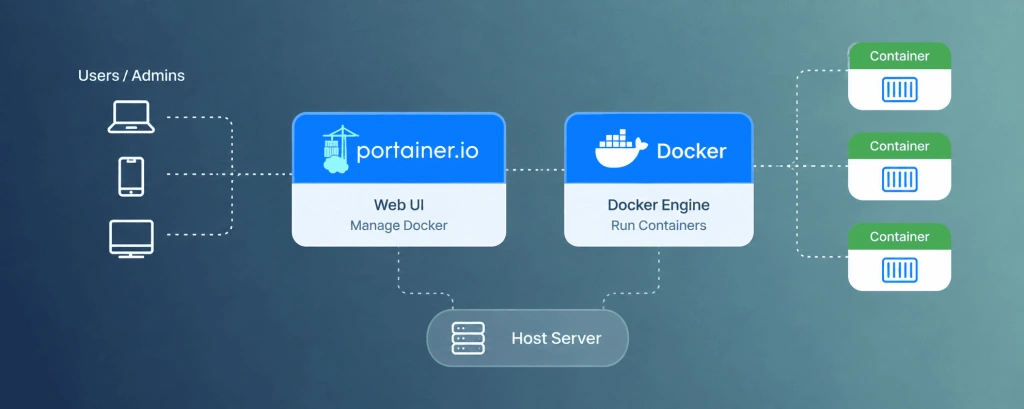Click the laptop icon under Users / Admins

pyautogui.click(x=131, y=117)
